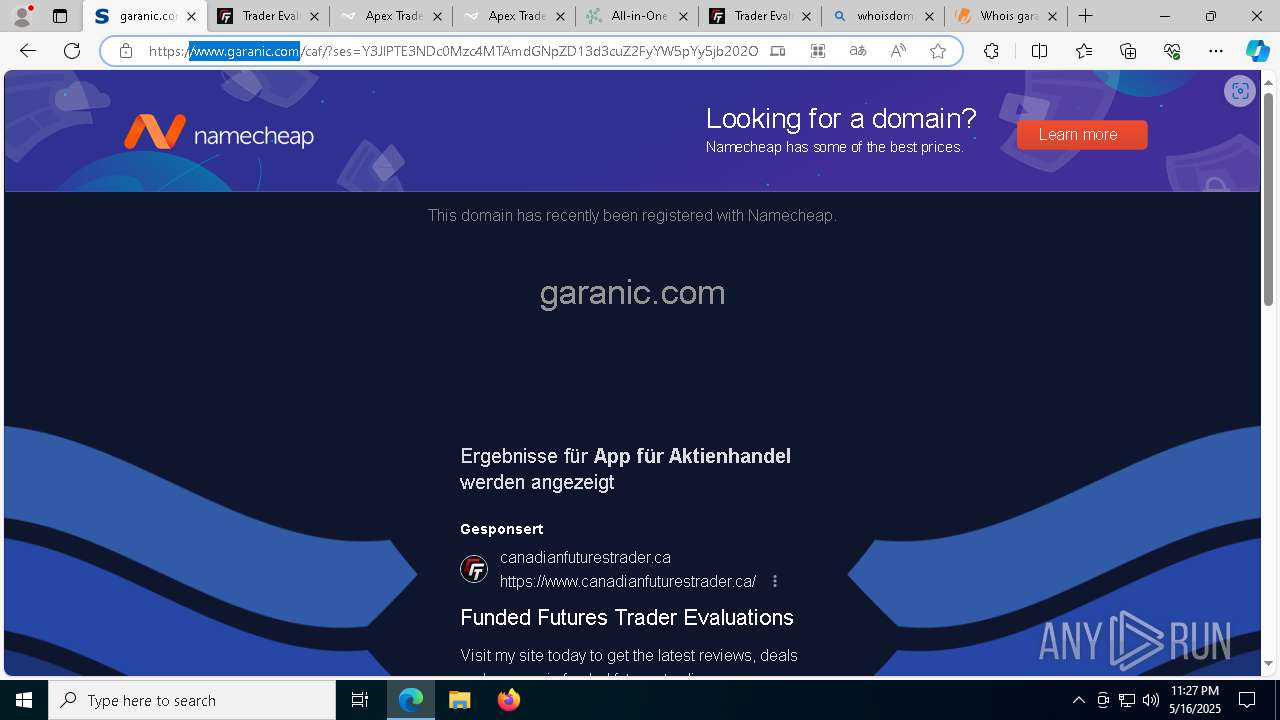This screenshot has height=720, width=1280.
Task: Open the Windows Start menu
Action: pos(24,700)
